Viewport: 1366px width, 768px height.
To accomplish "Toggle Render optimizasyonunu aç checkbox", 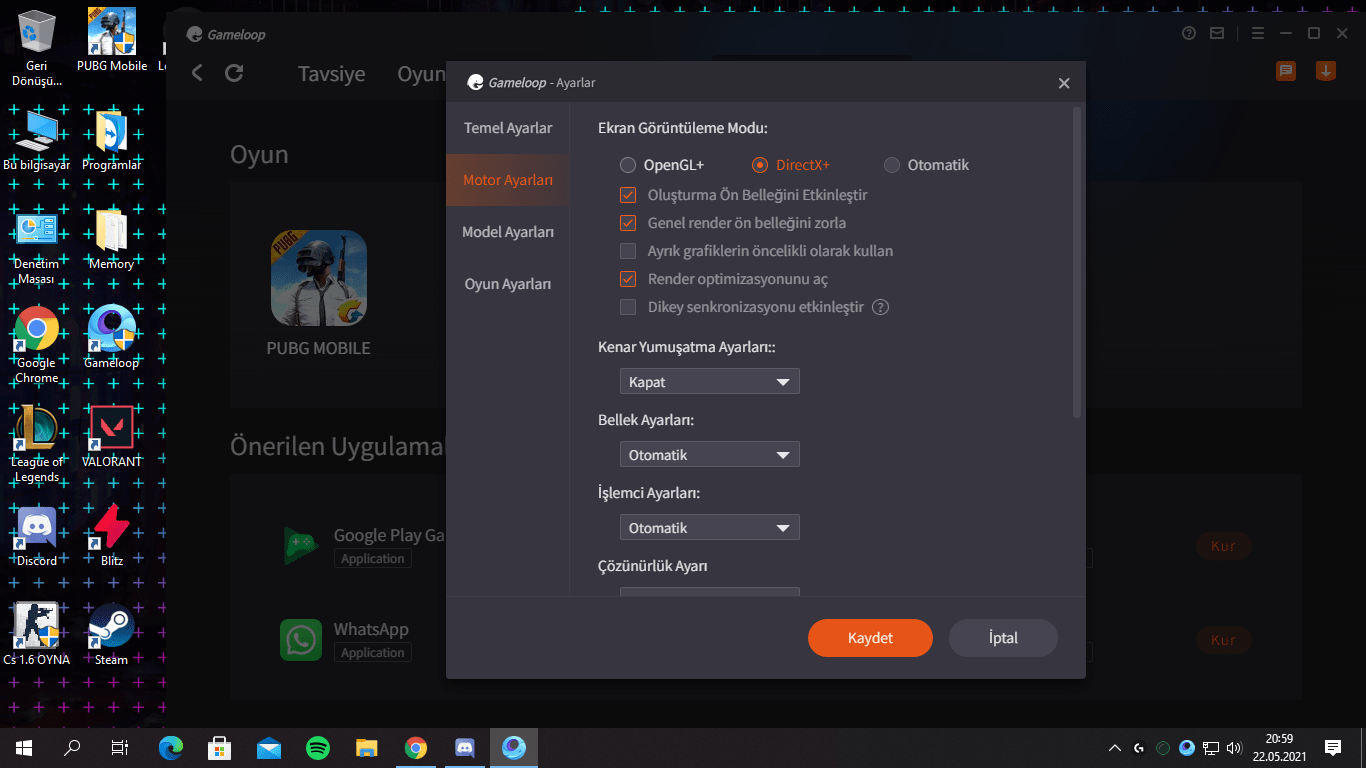I will 628,279.
